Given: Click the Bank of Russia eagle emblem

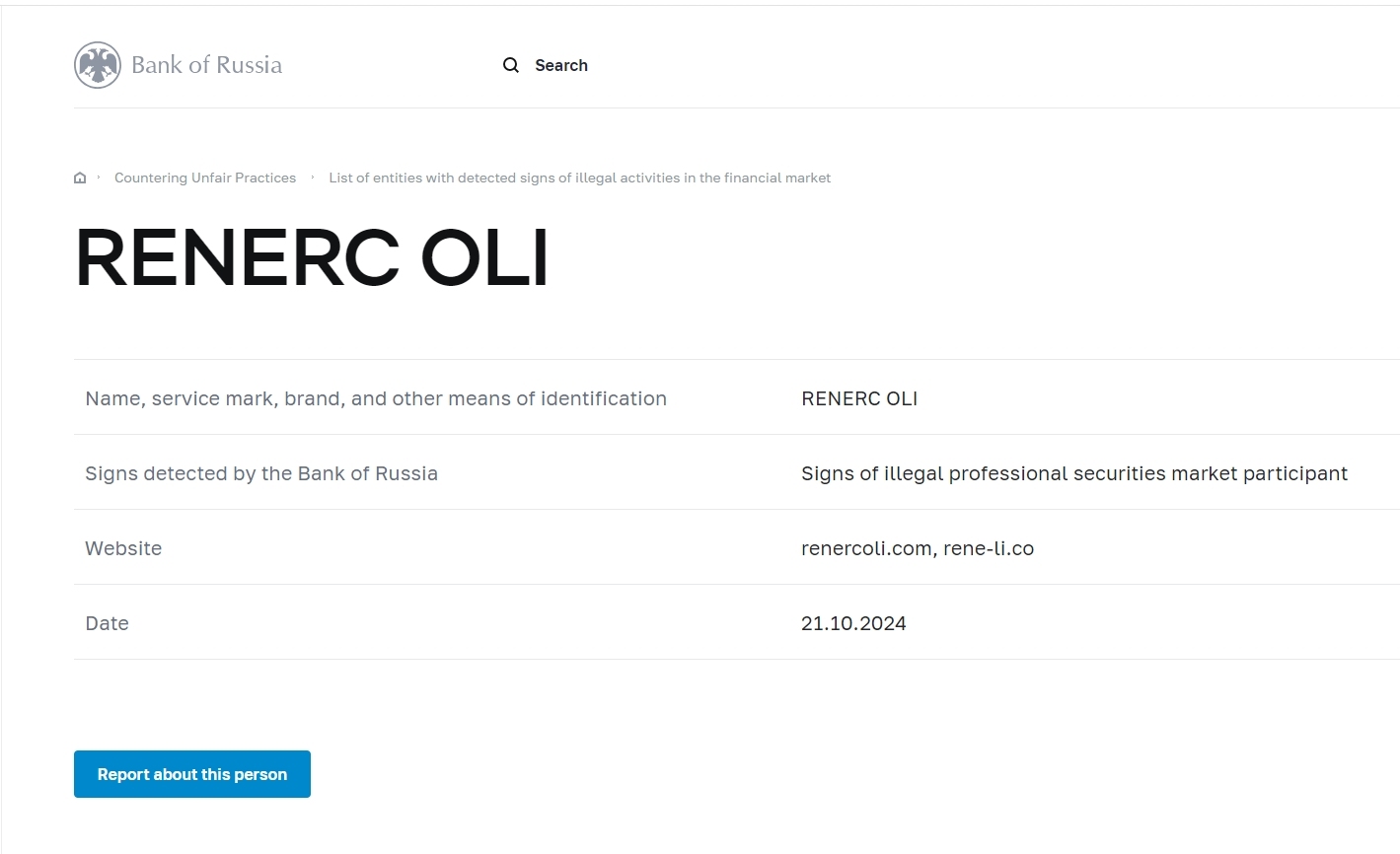Looking at the screenshot, I should [x=98, y=66].
